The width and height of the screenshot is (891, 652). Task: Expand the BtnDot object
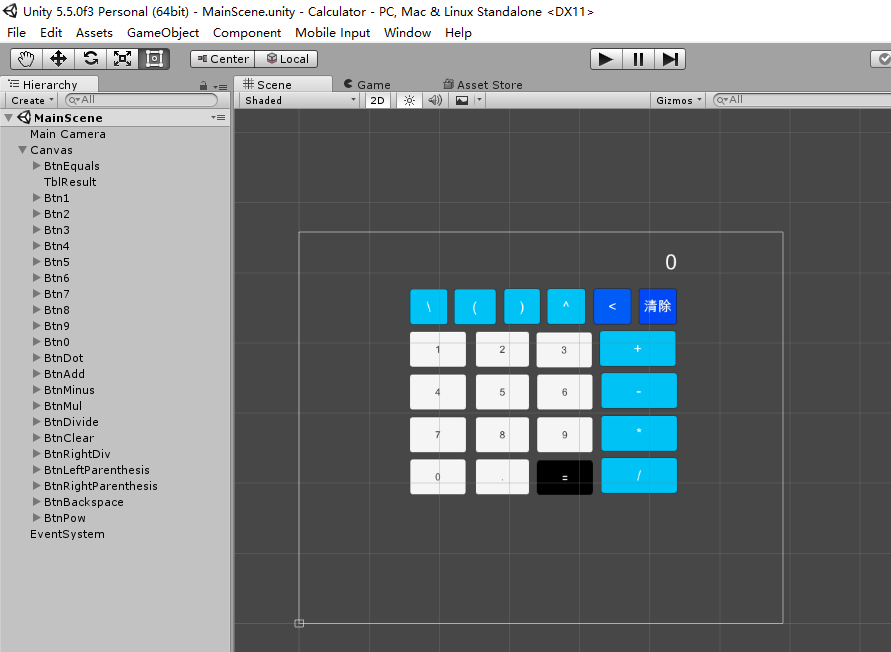coord(36,358)
